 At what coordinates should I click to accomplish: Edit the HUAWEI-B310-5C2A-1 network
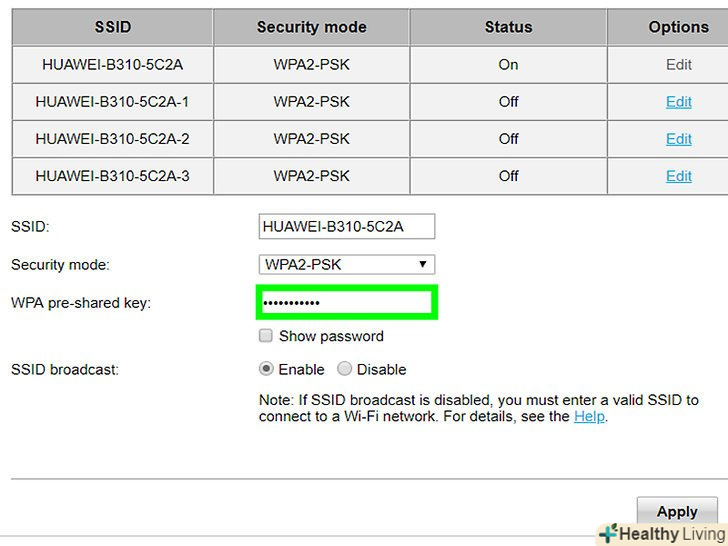click(679, 101)
